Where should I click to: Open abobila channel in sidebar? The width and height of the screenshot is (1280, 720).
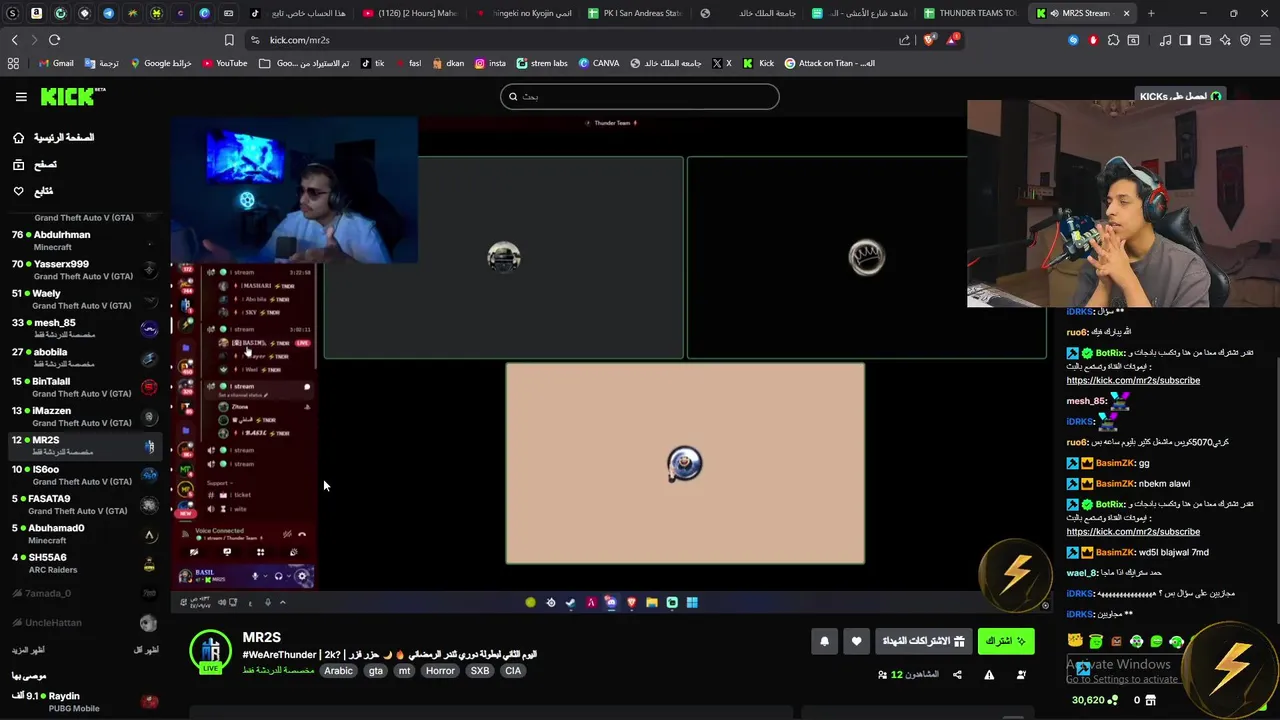(x=85, y=358)
